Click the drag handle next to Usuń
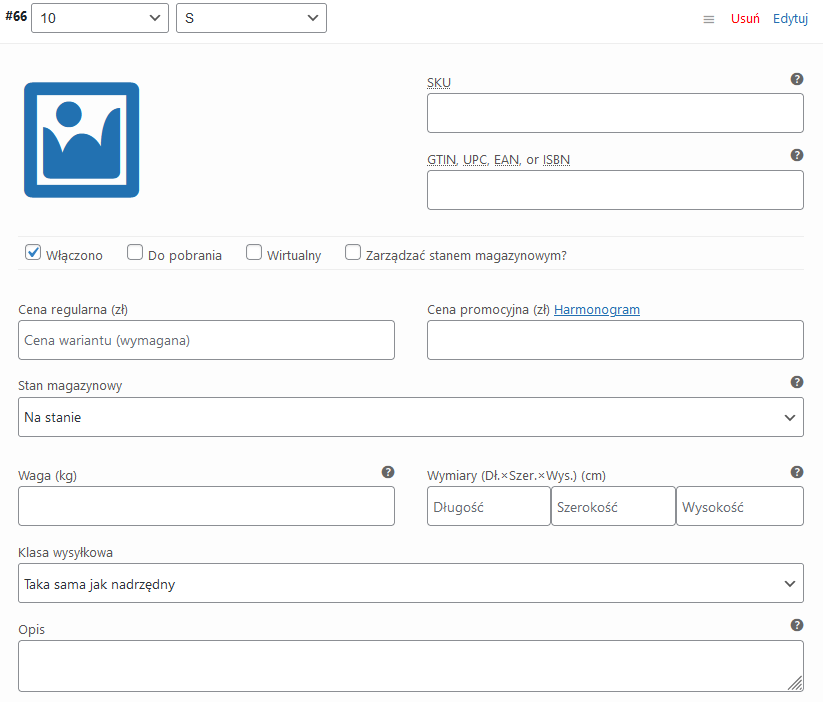The image size is (823, 702). (708, 18)
